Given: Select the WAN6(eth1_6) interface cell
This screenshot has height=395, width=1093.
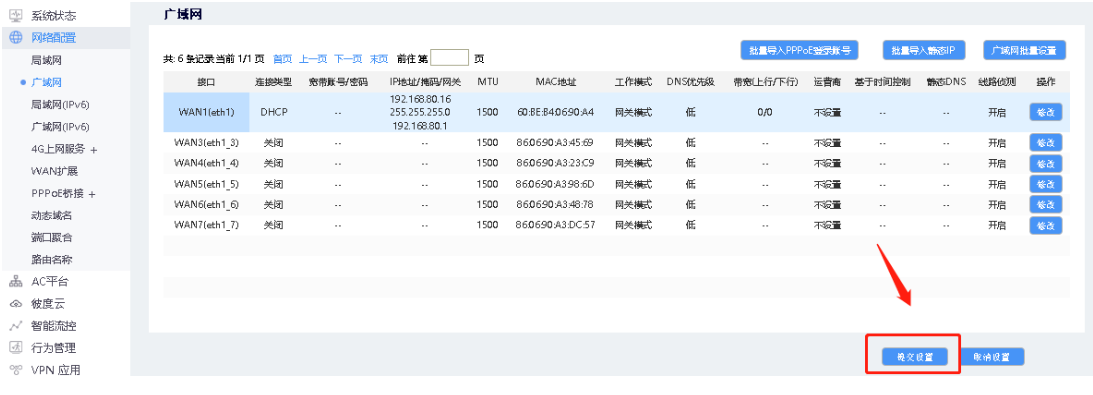Looking at the screenshot, I should point(206,205).
